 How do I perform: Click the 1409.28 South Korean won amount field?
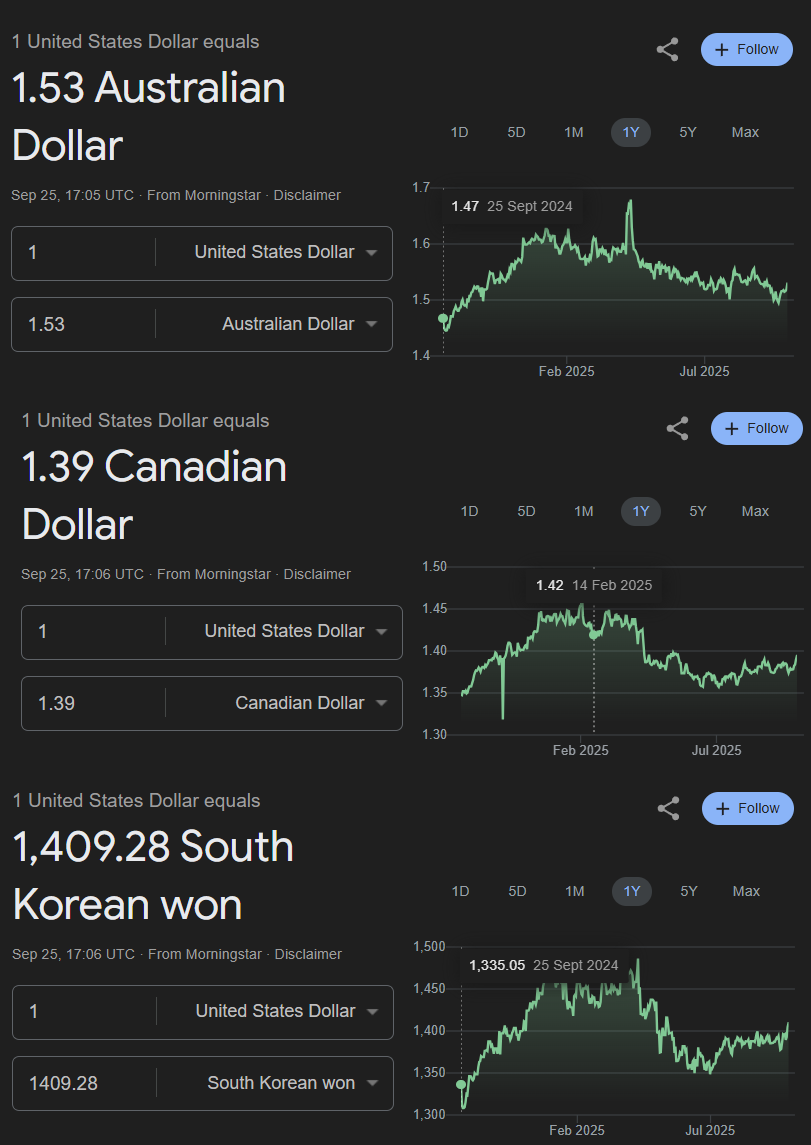[x=84, y=1083]
